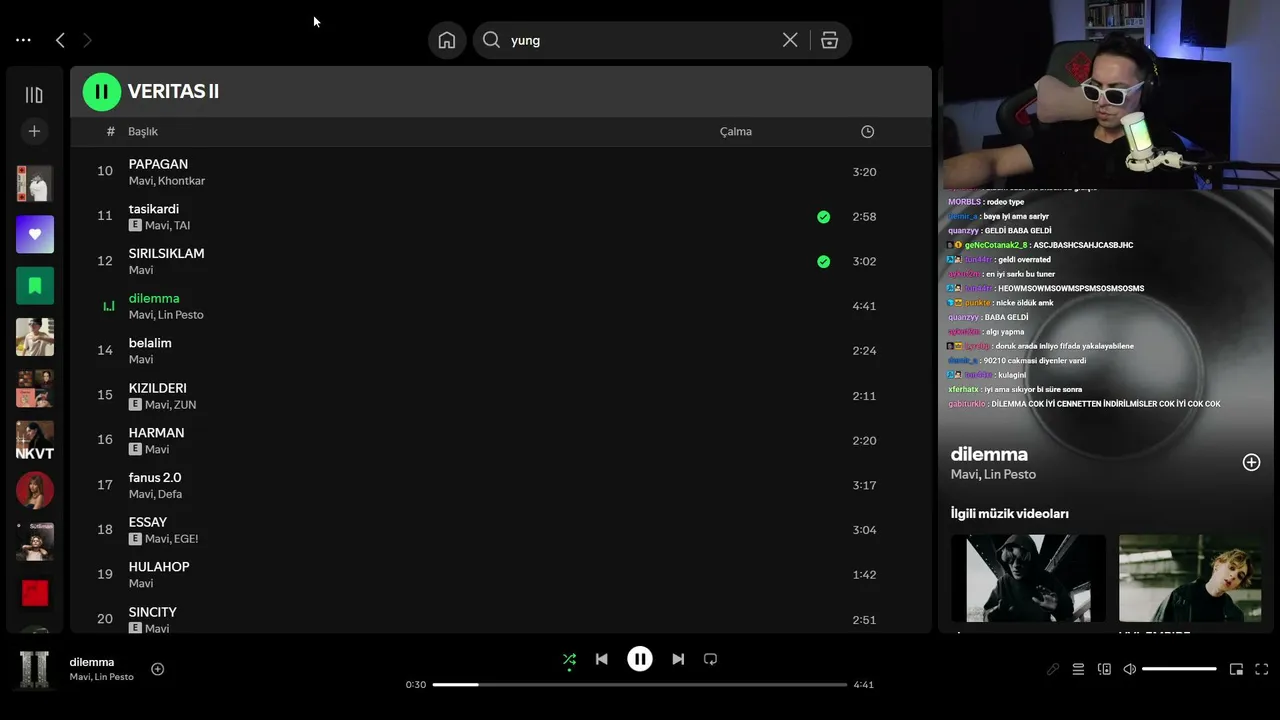
Task: Adjust the volume slider
Action: click(1179, 669)
